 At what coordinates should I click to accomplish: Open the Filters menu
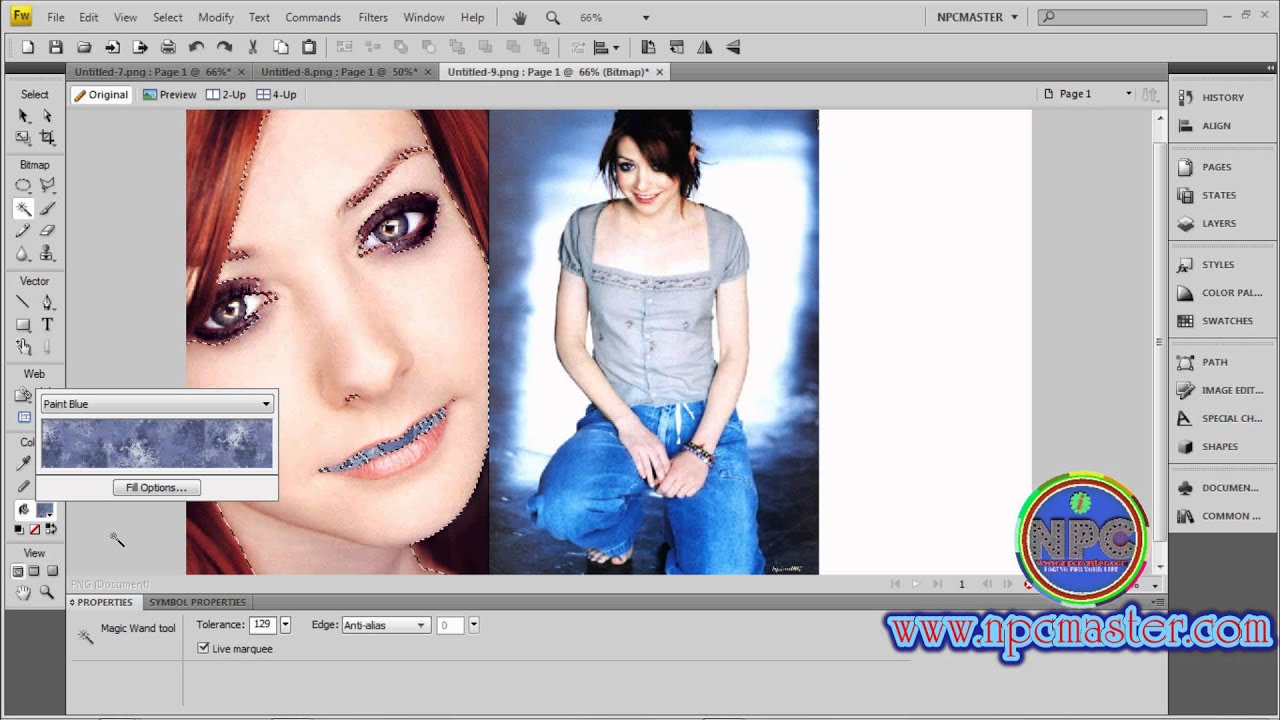(x=373, y=18)
